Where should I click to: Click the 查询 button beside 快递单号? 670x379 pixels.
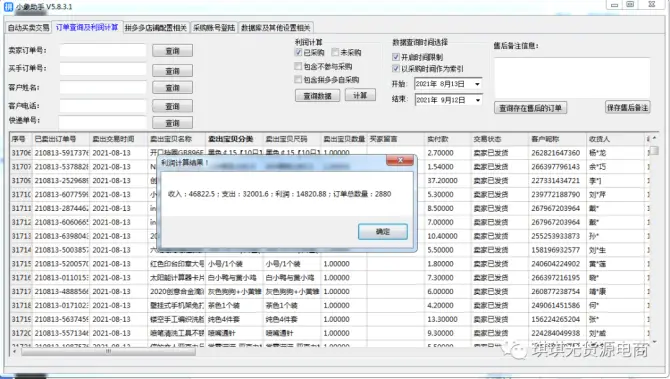point(173,123)
